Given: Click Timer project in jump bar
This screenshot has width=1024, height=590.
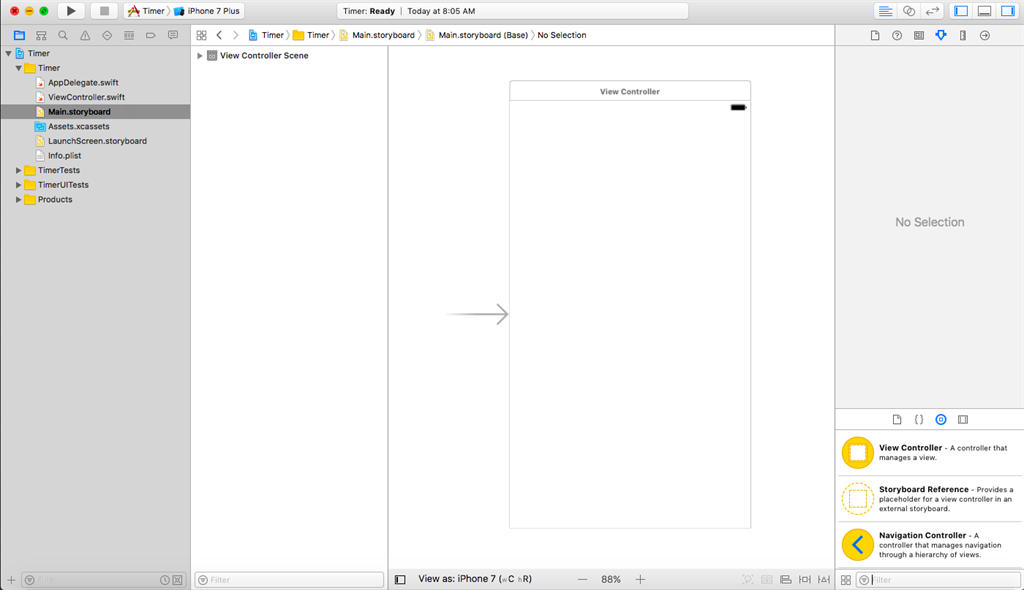Looking at the screenshot, I should click(x=266, y=35).
